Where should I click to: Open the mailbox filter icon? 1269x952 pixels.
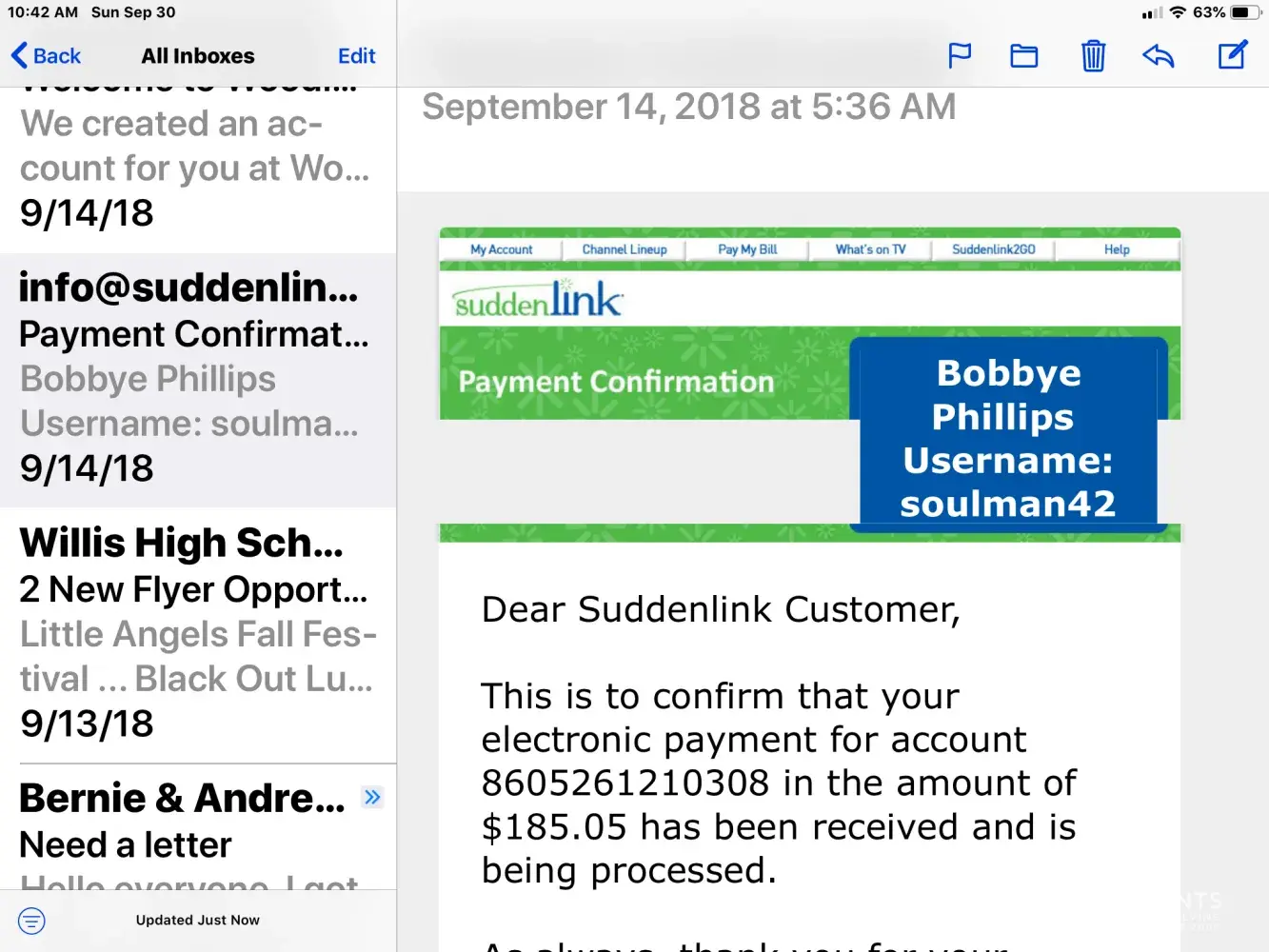tap(31, 921)
